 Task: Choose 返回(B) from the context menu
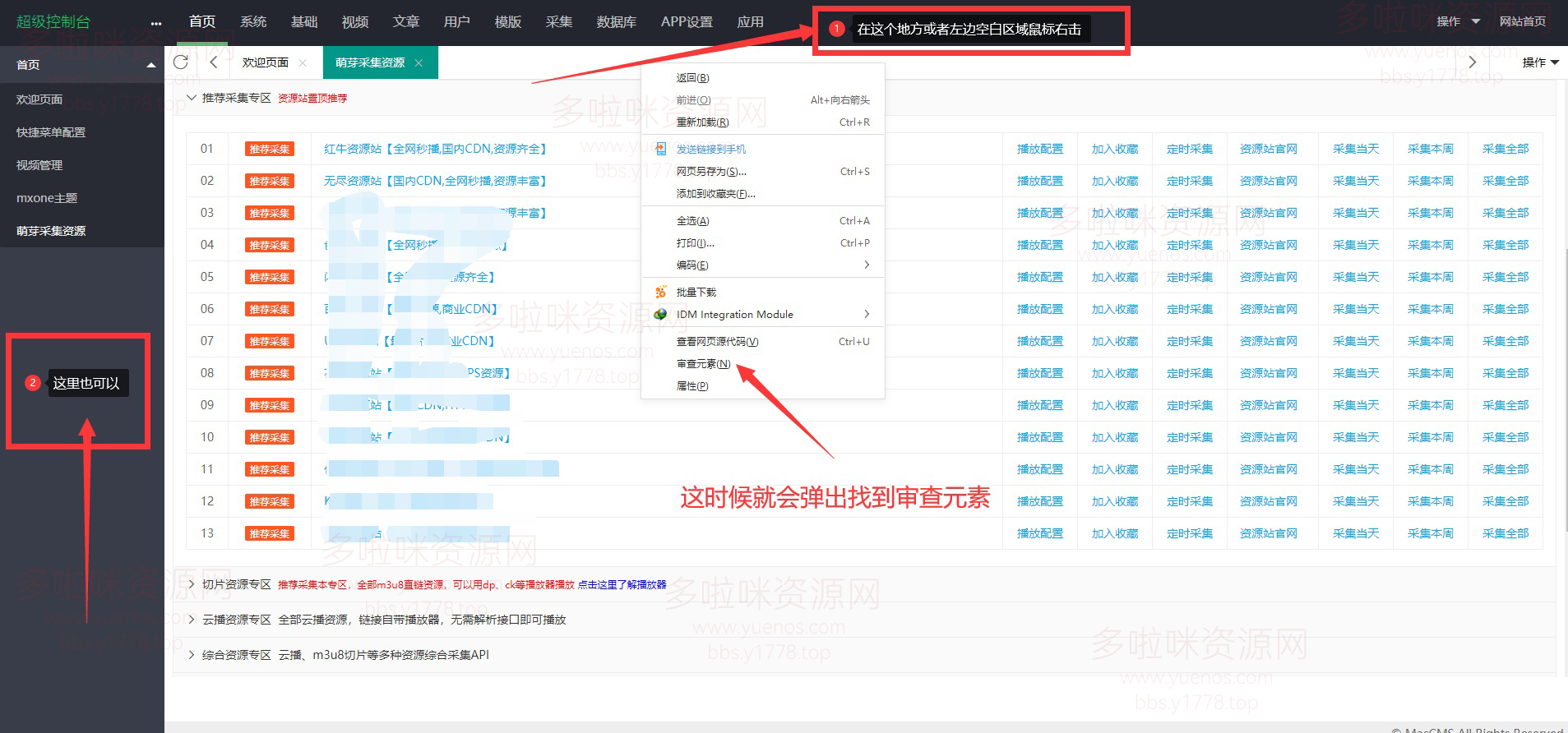coord(692,78)
